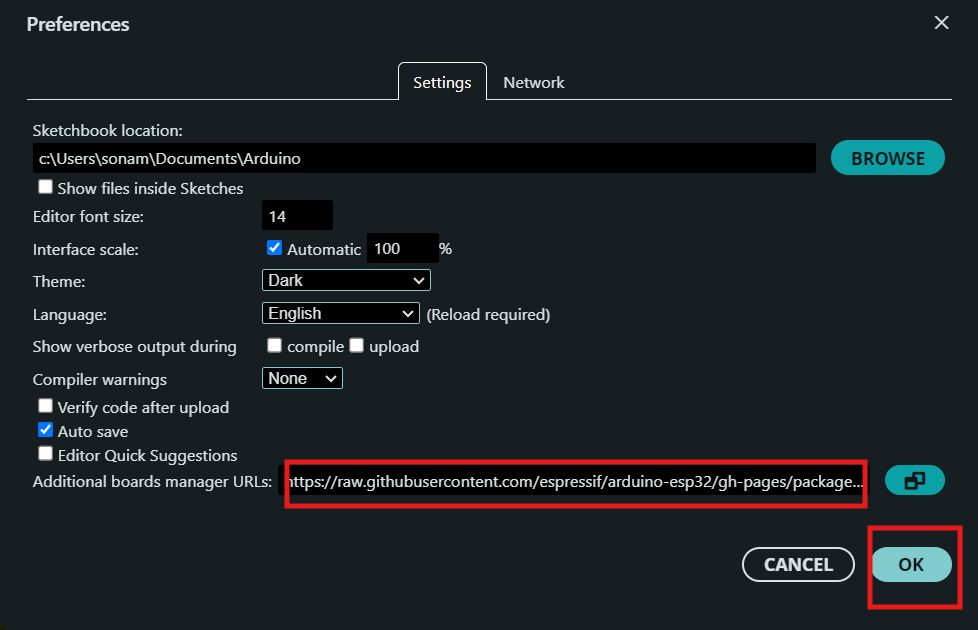This screenshot has width=978, height=630.
Task: Click the Additional boards manager URLs field
Action: click(x=574, y=481)
